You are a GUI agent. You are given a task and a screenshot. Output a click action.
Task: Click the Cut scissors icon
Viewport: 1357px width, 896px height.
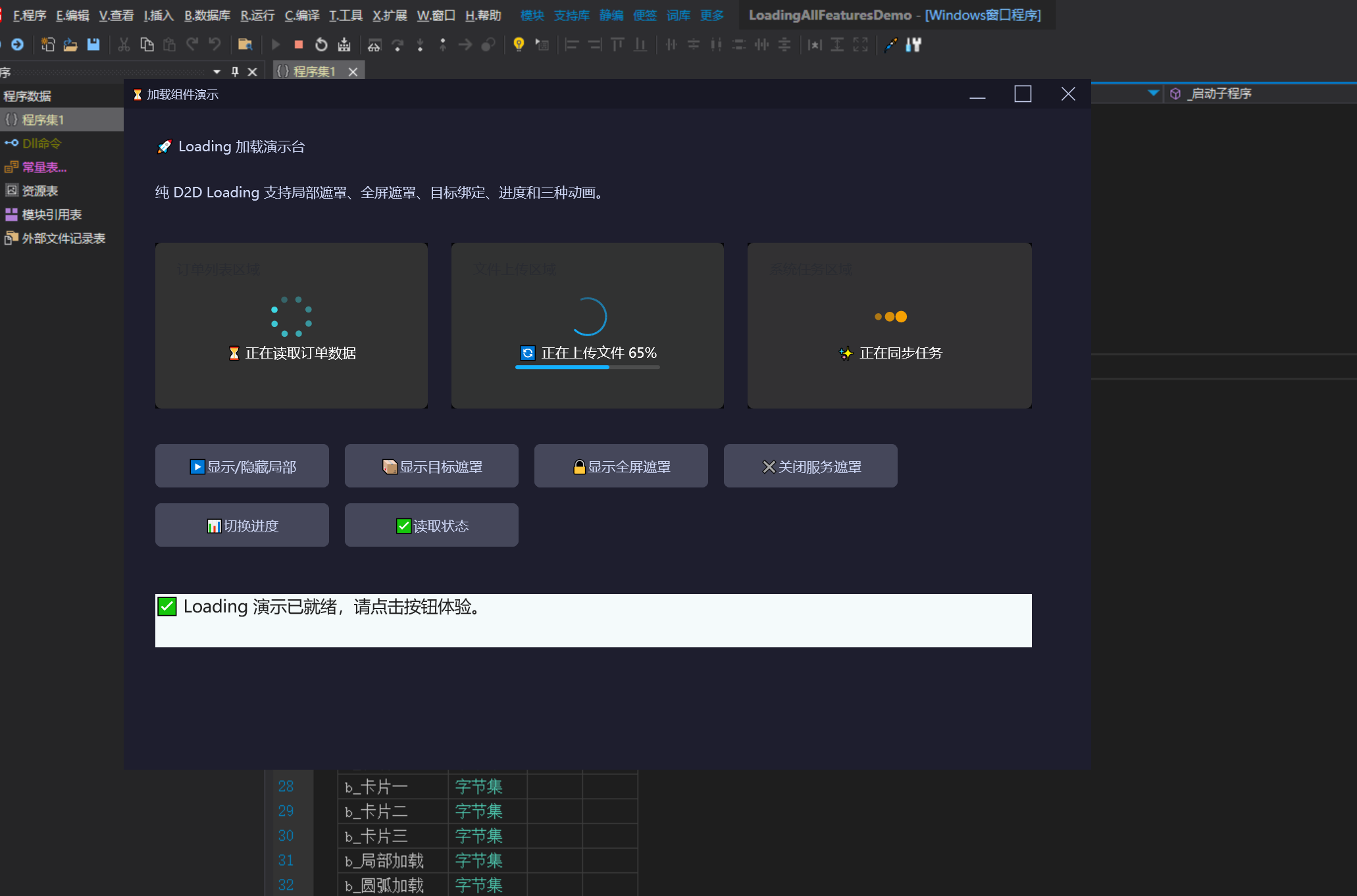(x=124, y=45)
